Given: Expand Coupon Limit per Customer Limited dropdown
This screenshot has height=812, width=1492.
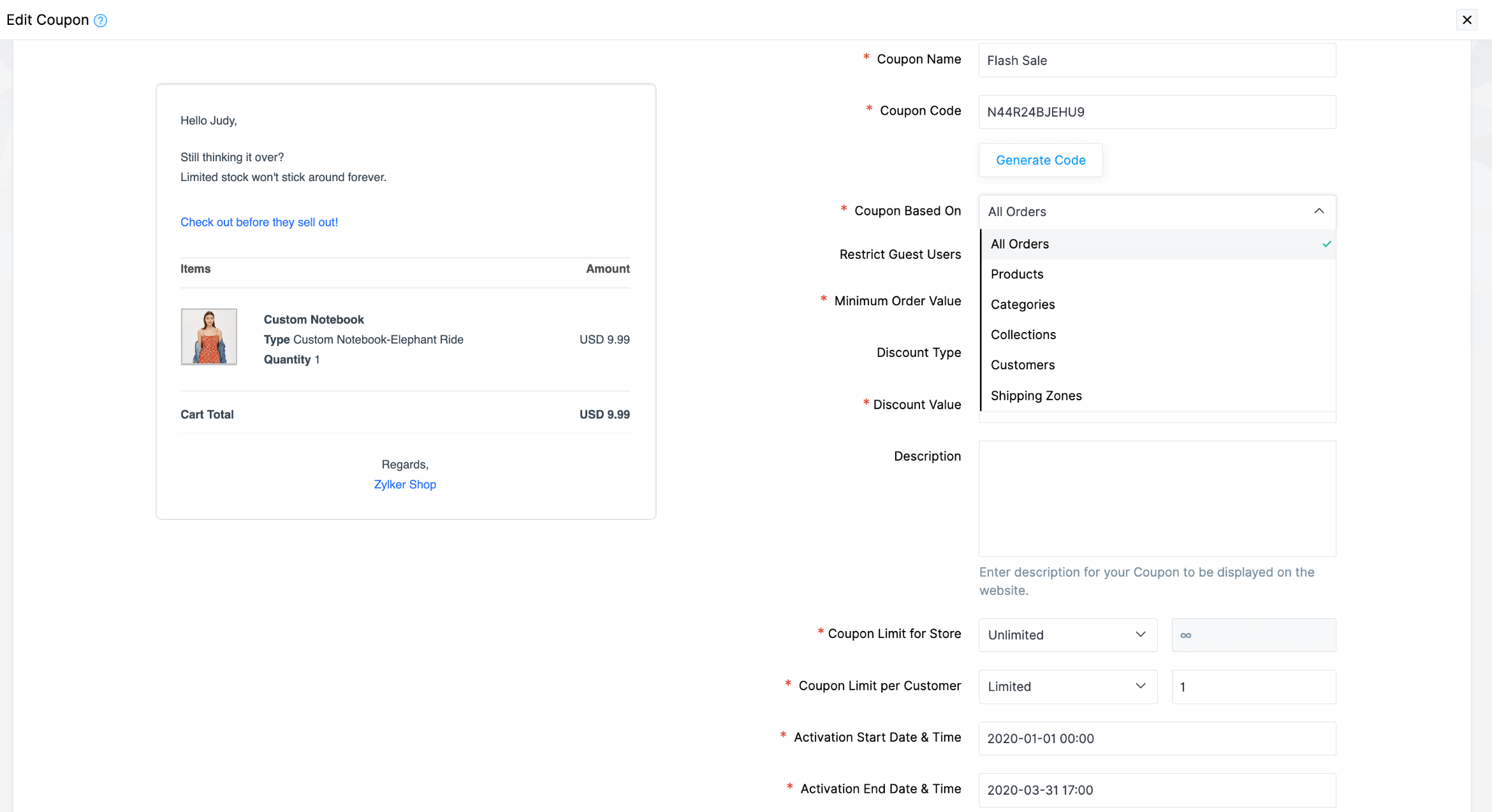Looking at the screenshot, I should click(x=1067, y=686).
